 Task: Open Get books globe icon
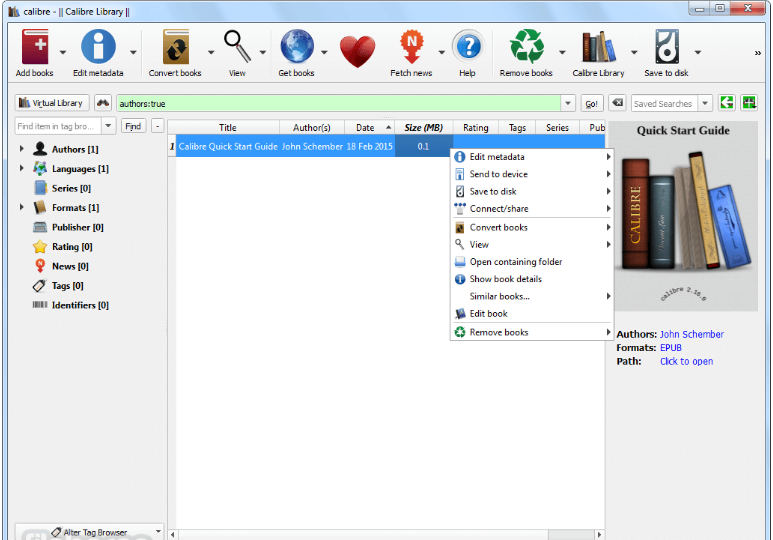click(297, 47)
